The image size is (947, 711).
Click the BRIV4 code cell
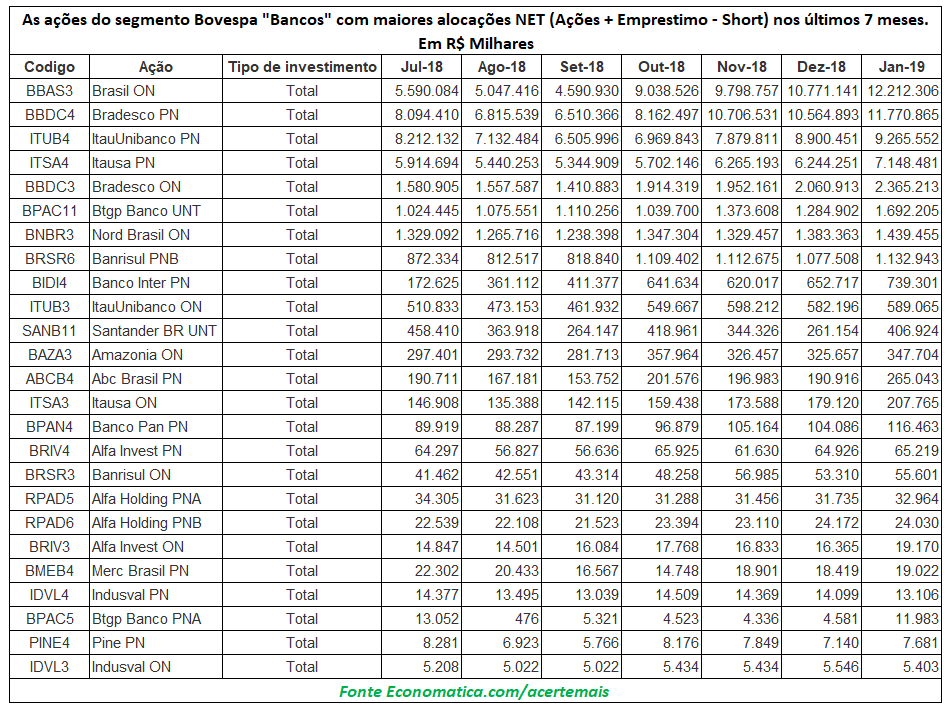coord(50,451)
